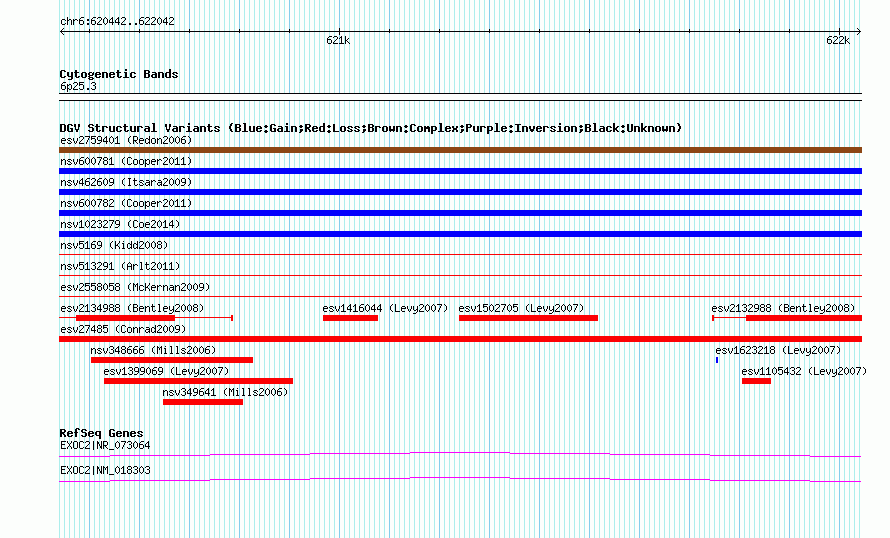Viewport: 890px width, 538px height.
Task: Click the esv1623218 (Levy2007) label
Action: pos(778,350)
